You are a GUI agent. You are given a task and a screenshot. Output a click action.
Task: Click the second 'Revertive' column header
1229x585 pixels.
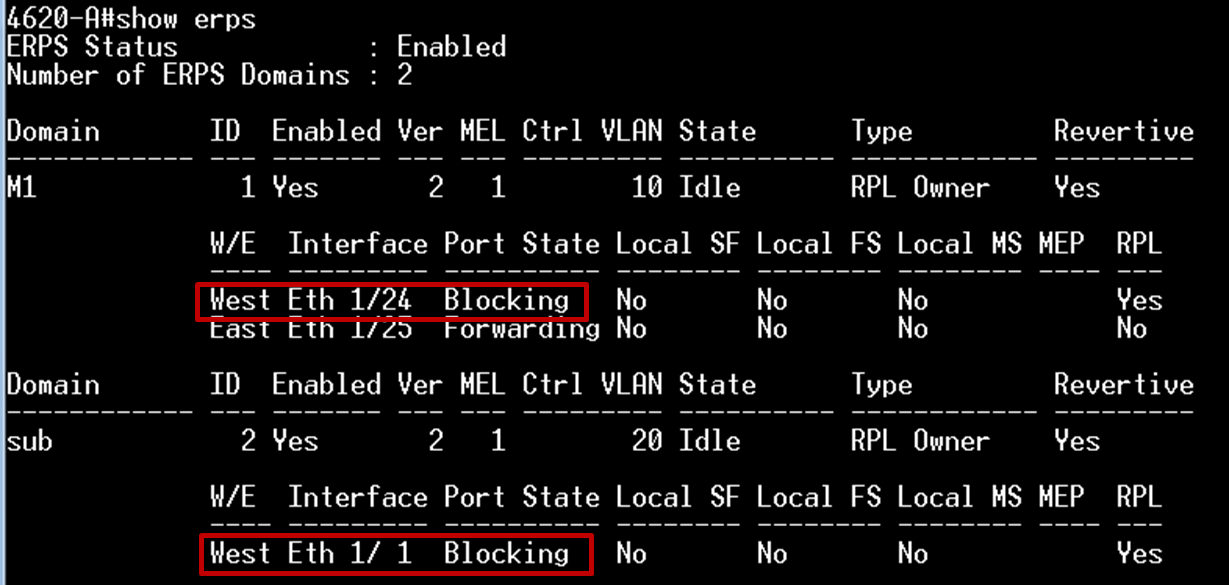tap(1124, 385)
